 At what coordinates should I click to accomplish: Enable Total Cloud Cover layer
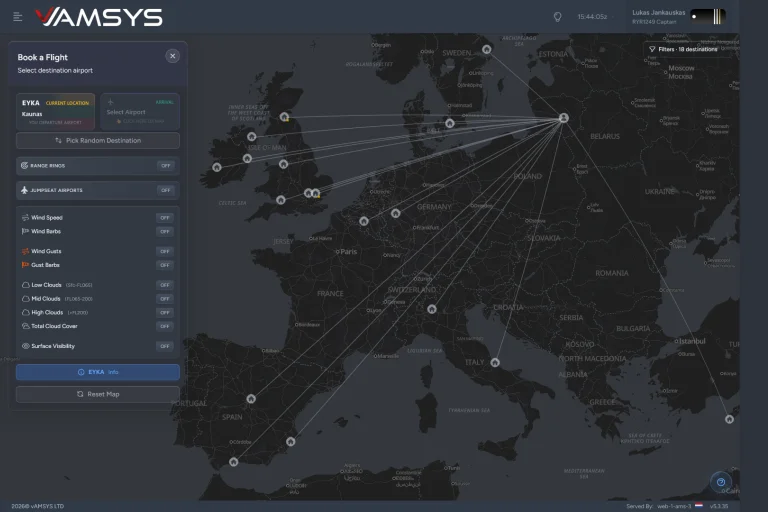click(x=165, y=326)
